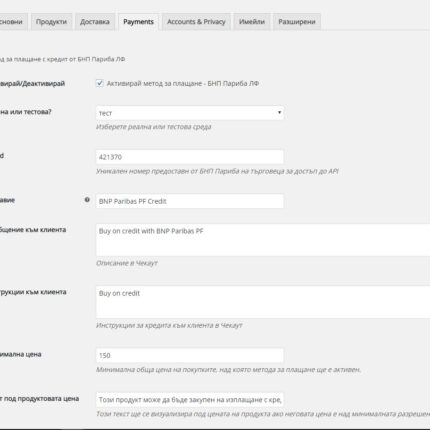Click the Активирай метод за плащане label

pyautogui.click(x=183, y=83)
